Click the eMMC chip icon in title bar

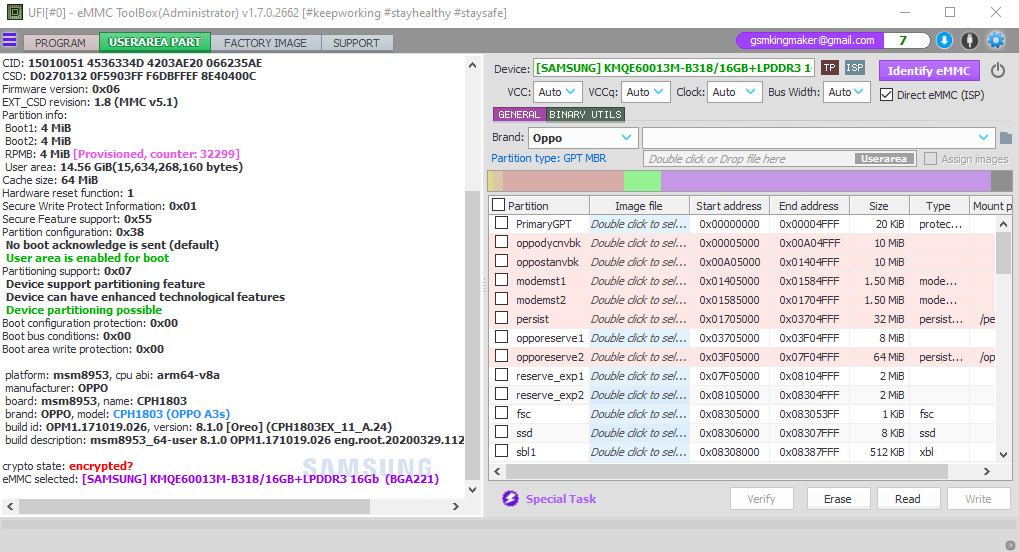click(14, 12)
